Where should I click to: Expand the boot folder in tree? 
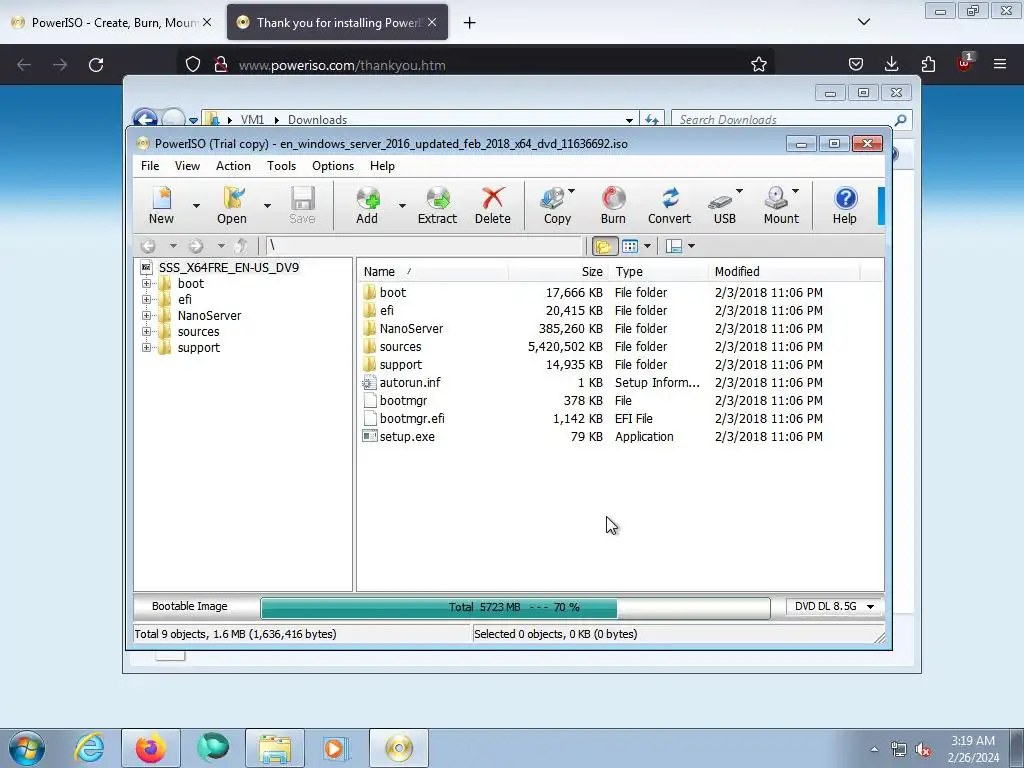[x=146, y=283]
